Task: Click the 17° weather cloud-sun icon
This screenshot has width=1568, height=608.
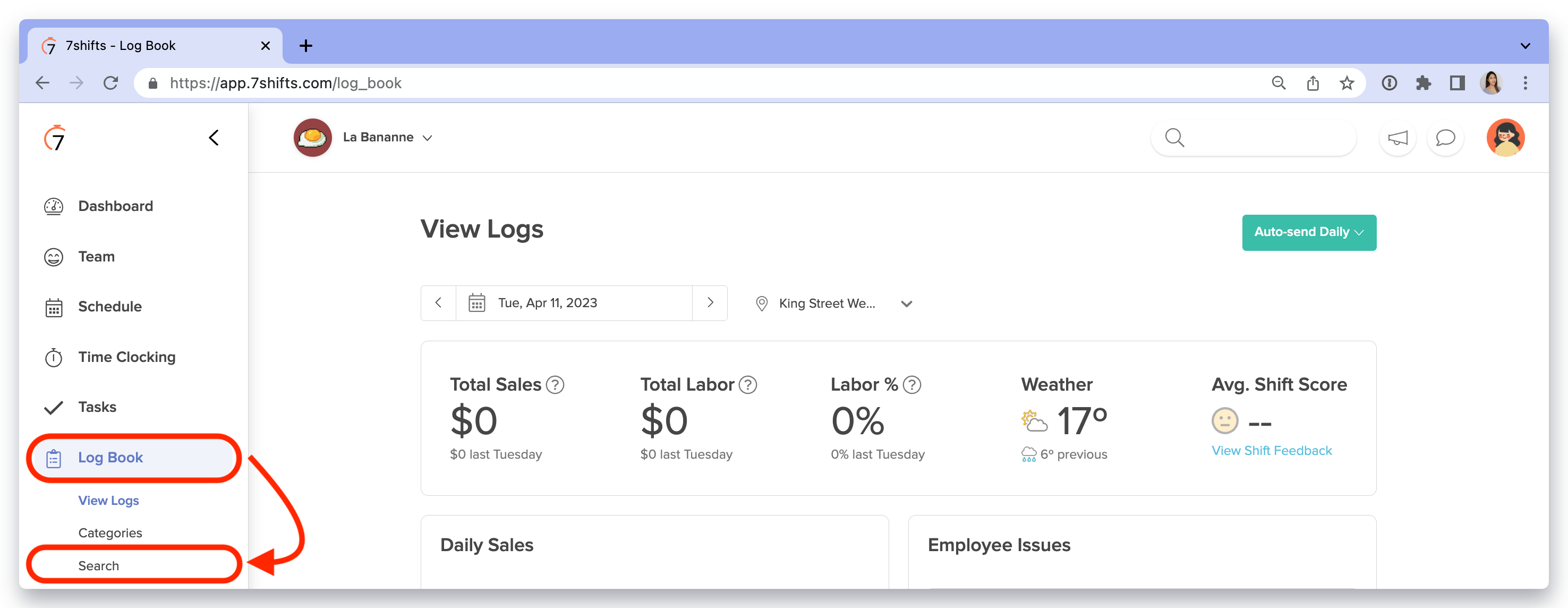Action: [x=1034, y=421]
